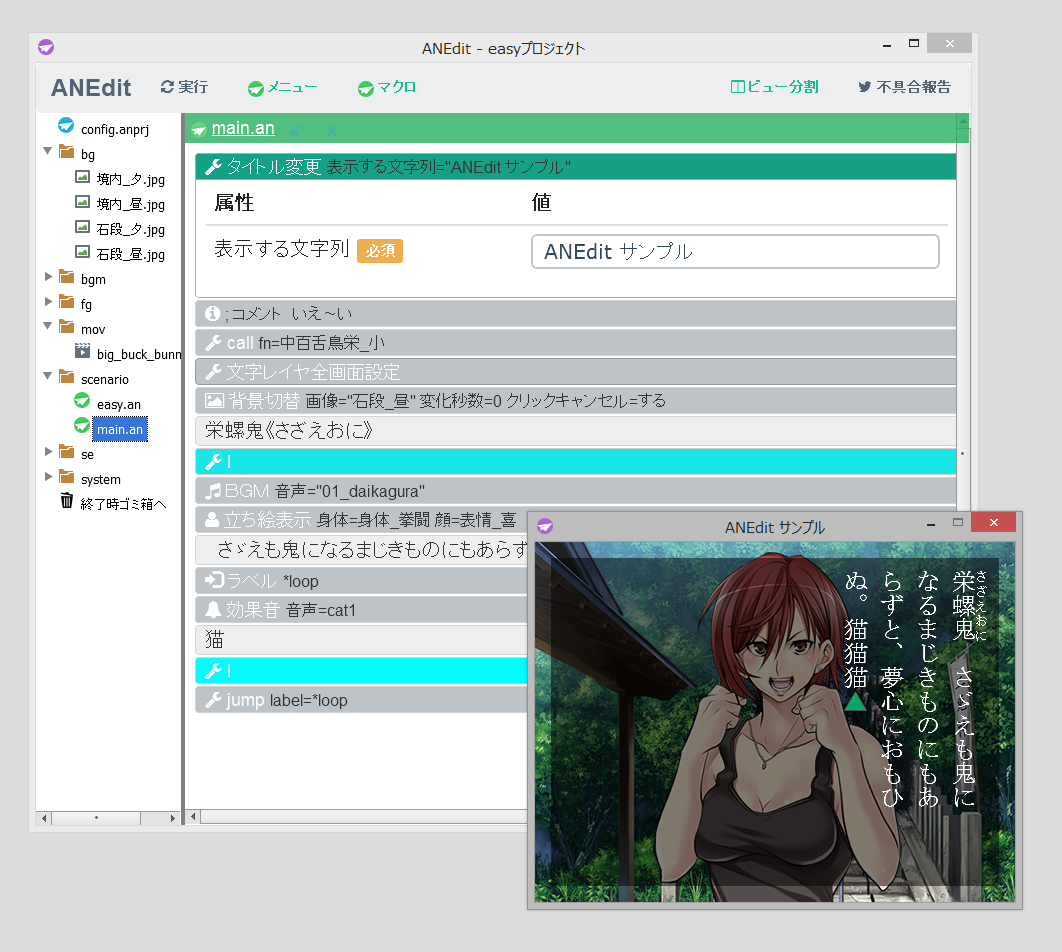The height and width of the screenshot is (952, 1062).
Task: Expand the fg folder
Action: pyautogui.click(x=48, y=301)
